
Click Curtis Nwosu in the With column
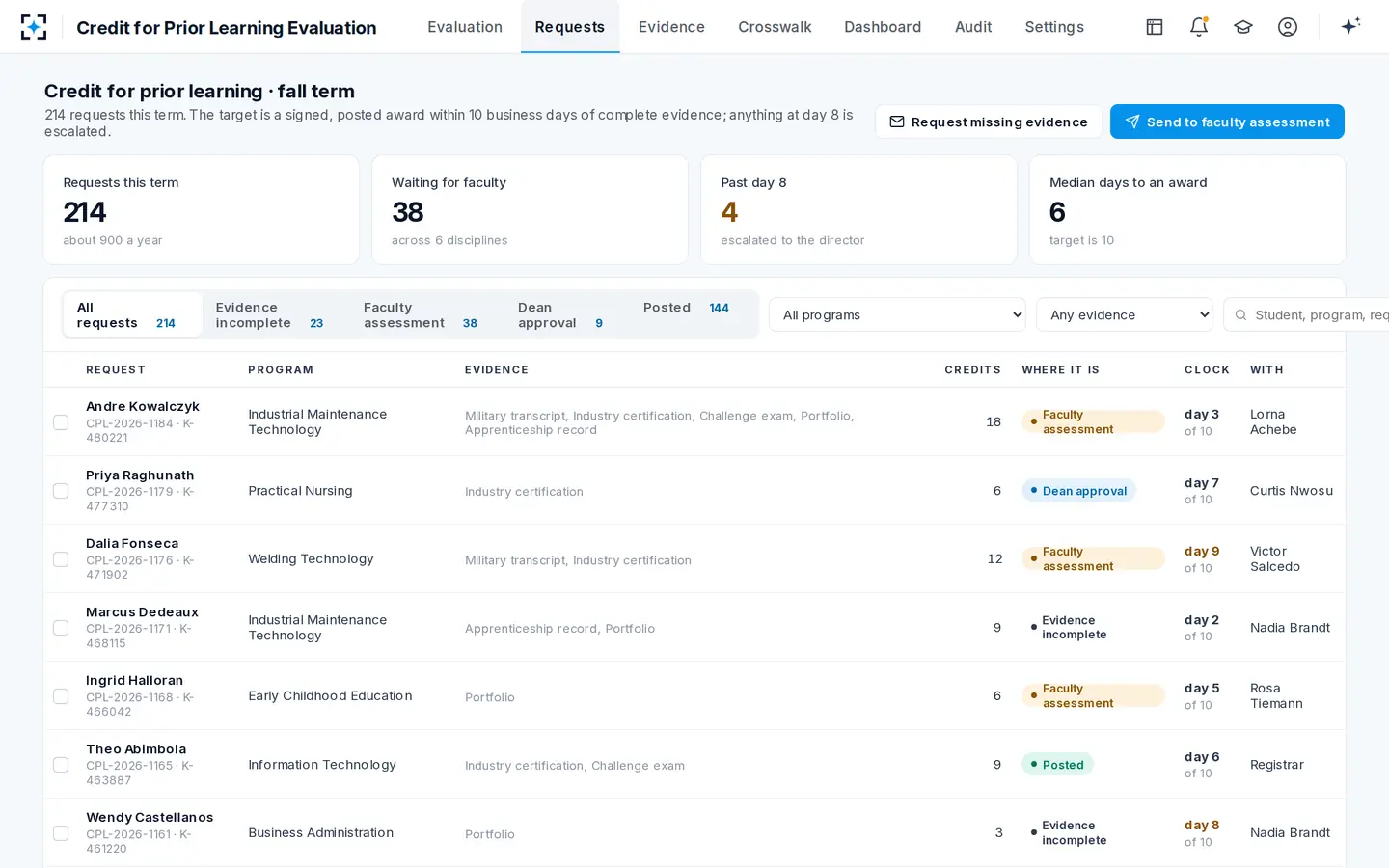1292,491
